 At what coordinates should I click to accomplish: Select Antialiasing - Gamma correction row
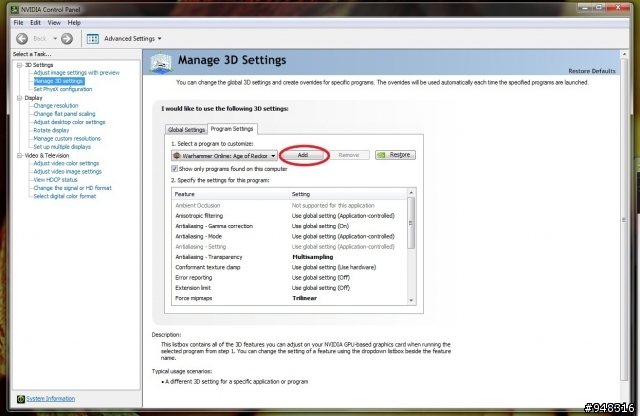pos(289,226)
